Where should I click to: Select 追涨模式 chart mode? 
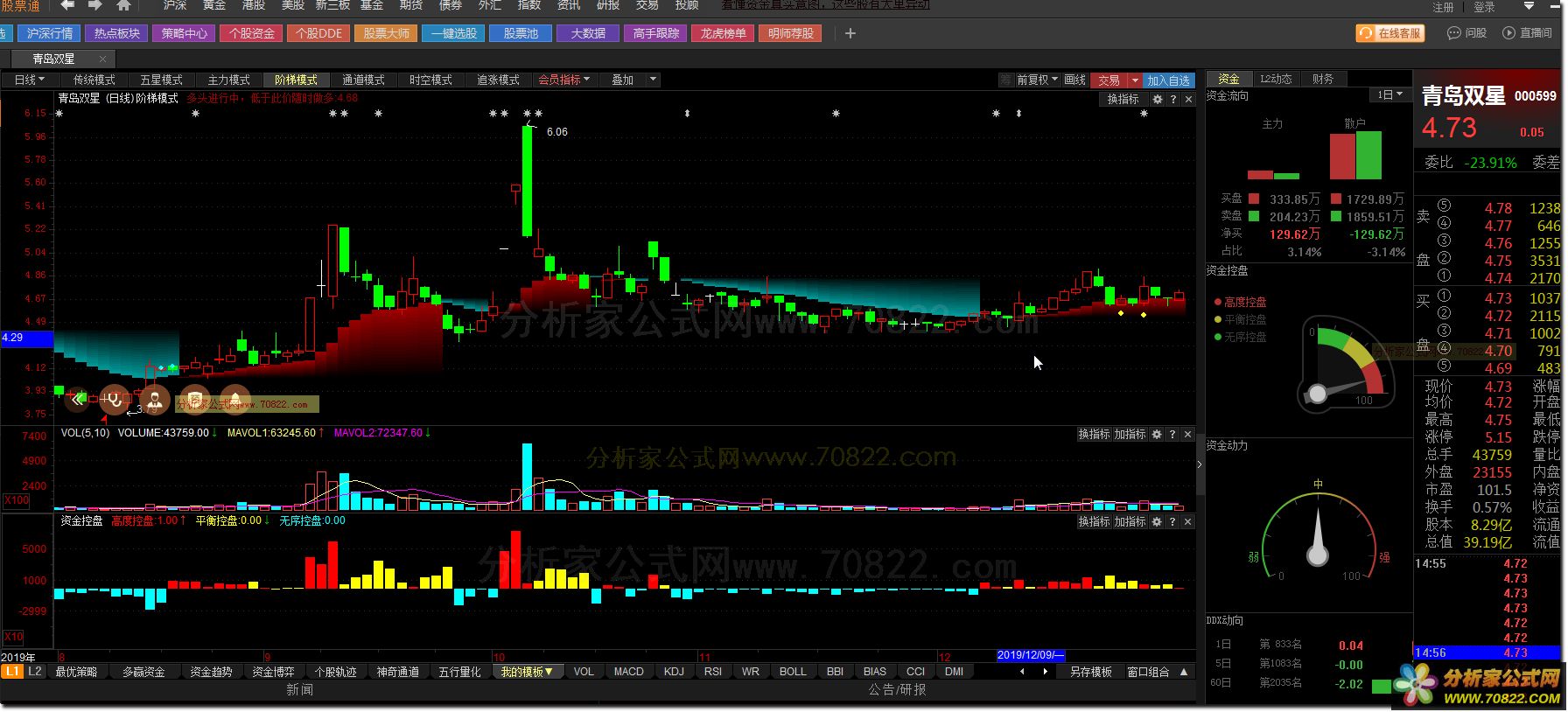[498, 80]
